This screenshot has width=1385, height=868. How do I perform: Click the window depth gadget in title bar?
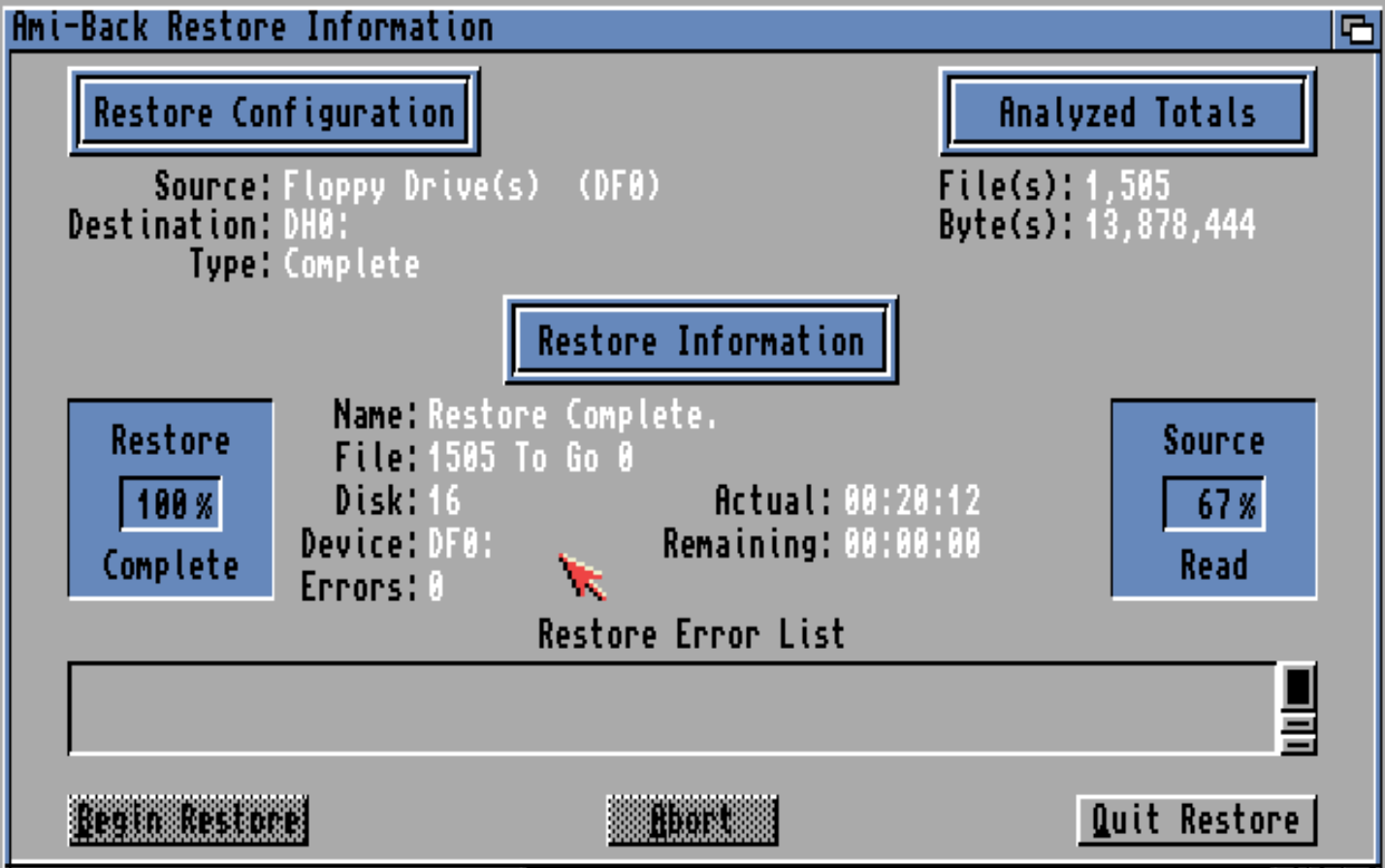pos(1355,29)
